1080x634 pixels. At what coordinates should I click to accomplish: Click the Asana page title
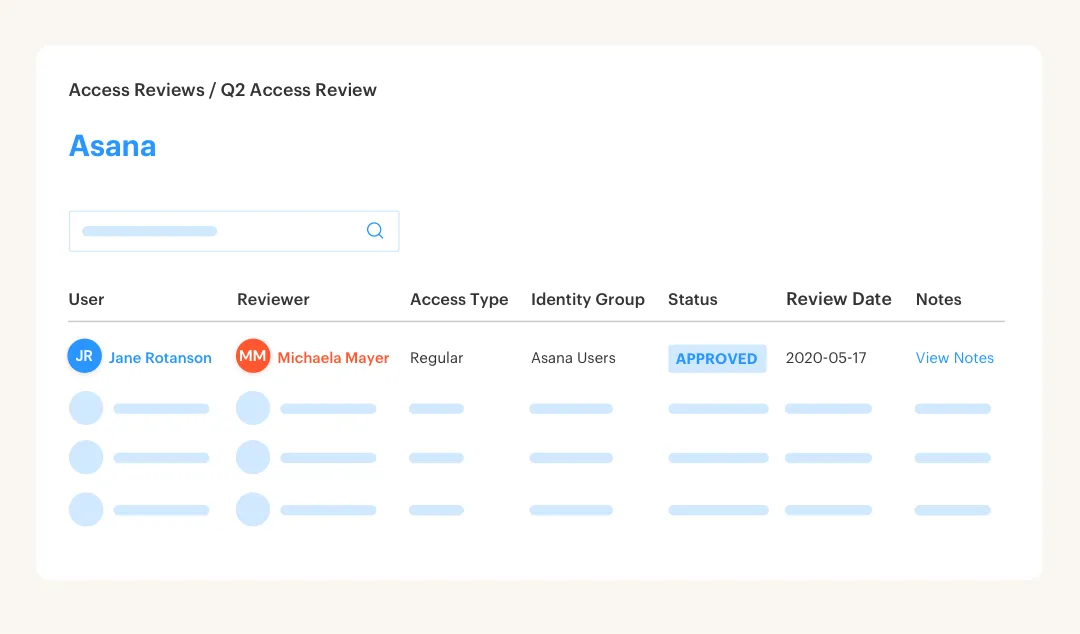tap(112, 146)
